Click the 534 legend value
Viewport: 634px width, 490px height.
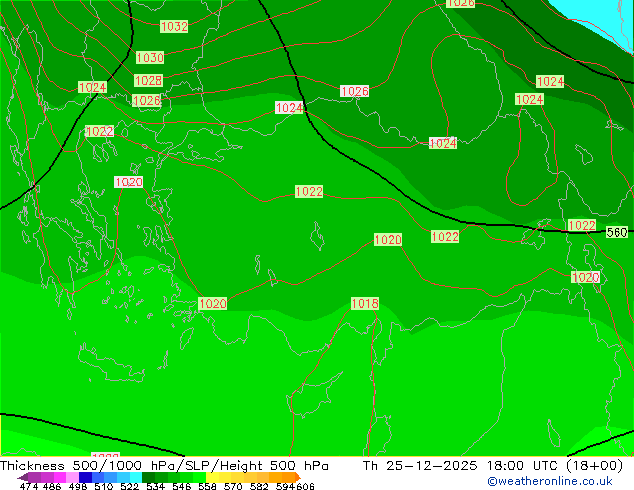155,486
